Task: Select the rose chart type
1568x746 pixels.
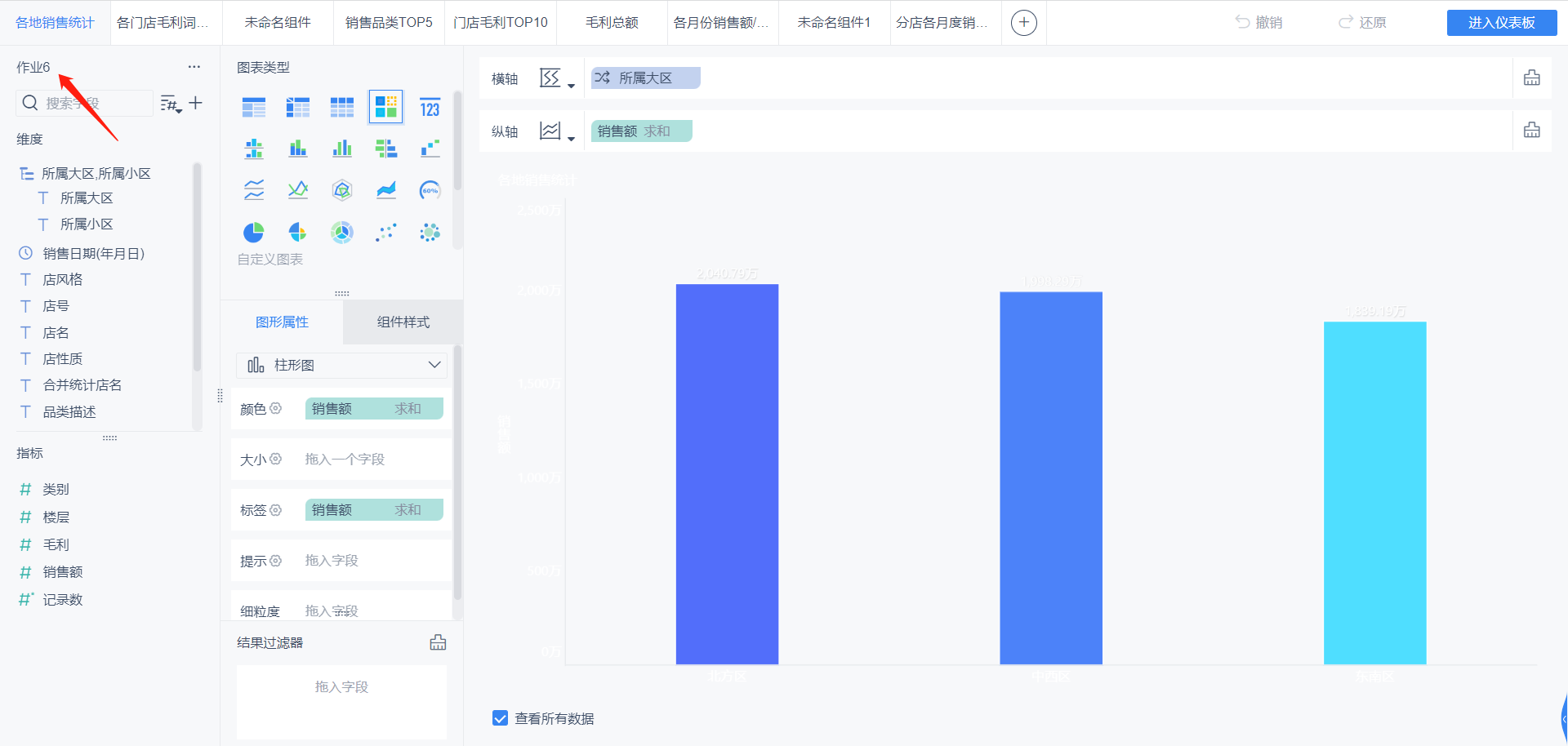Action: 298,233
